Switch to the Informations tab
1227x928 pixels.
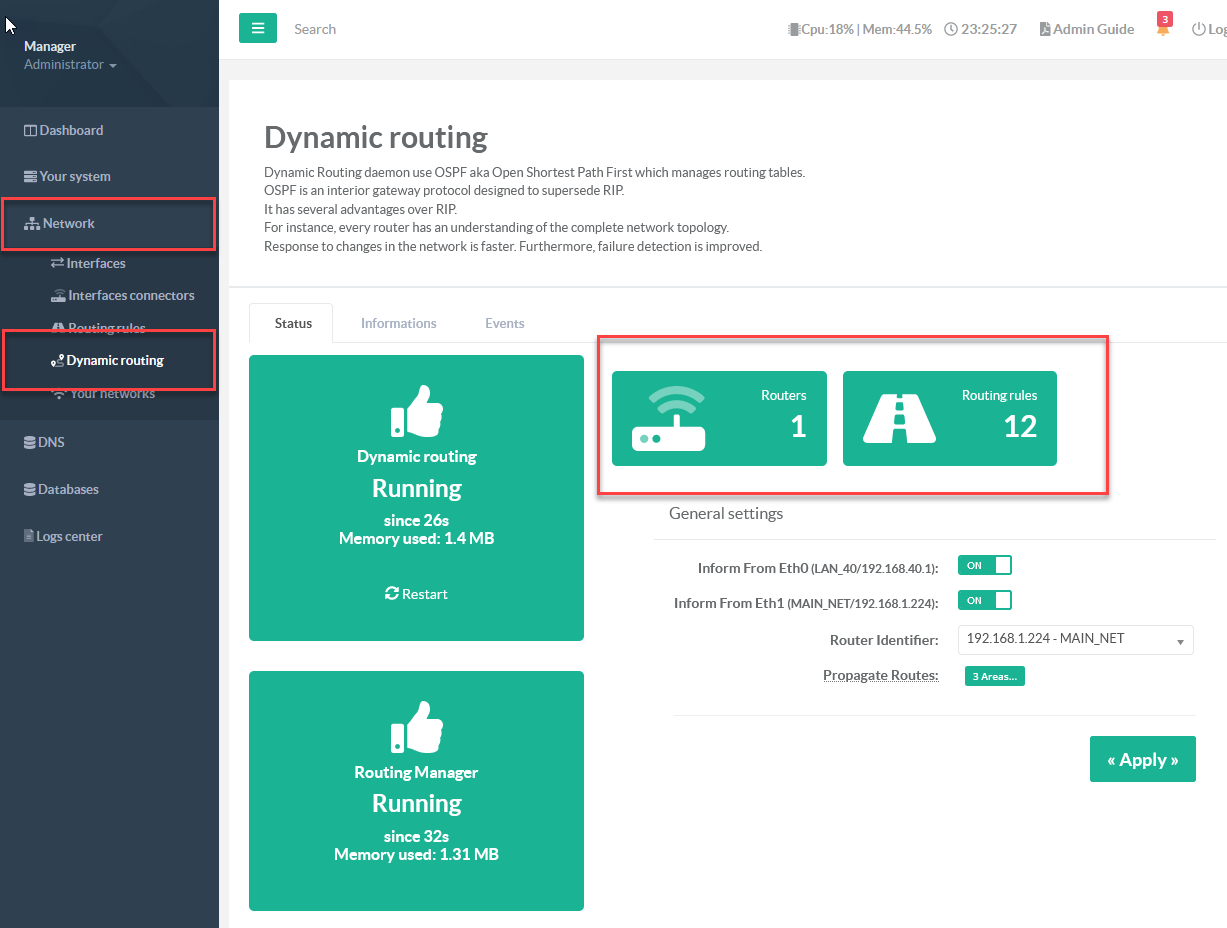coord(398,323)
